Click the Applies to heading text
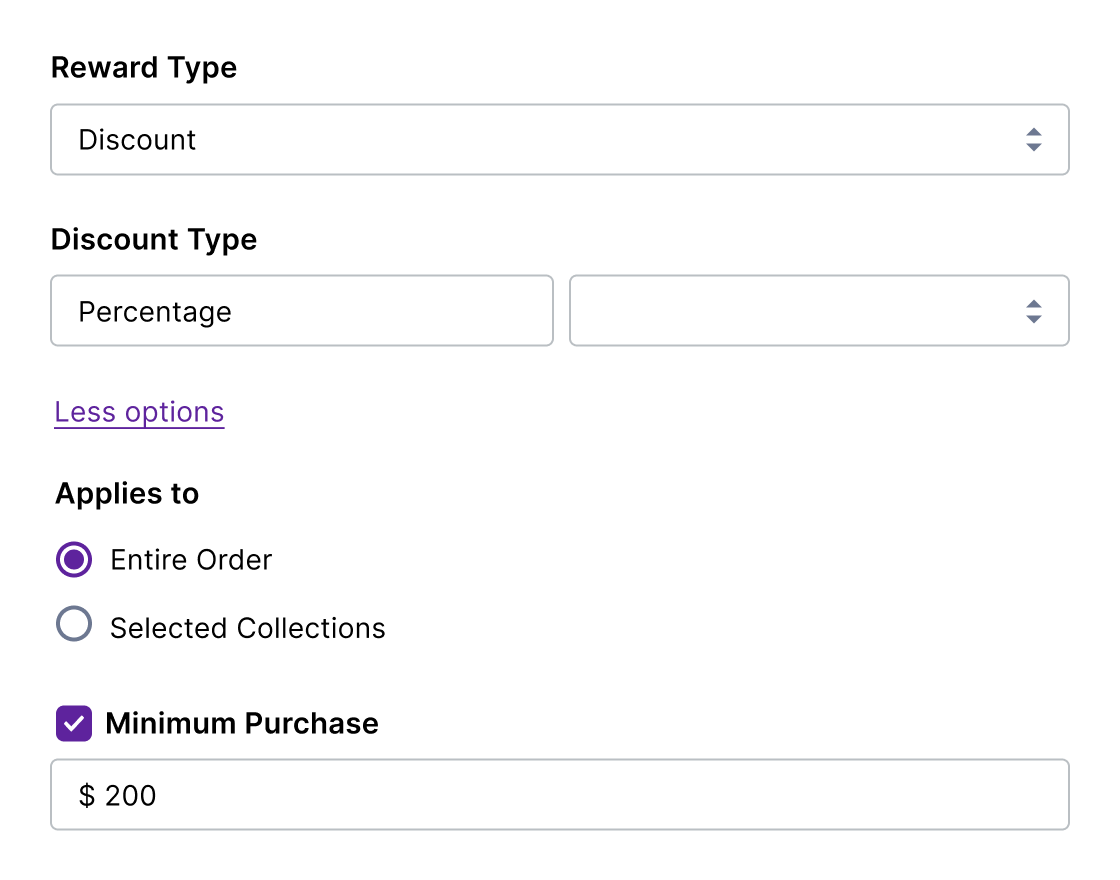The image size is (1120, 880). click(127, 494)
